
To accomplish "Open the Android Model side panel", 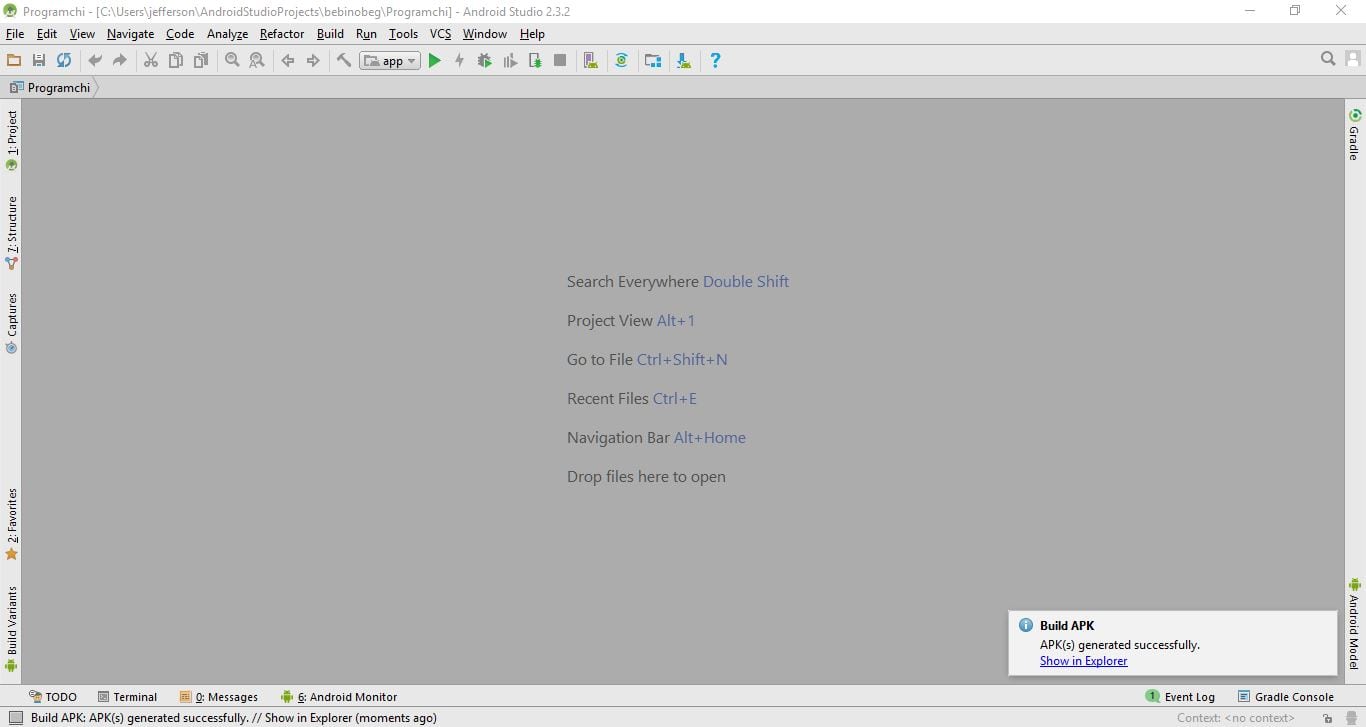I will 1354,623.
